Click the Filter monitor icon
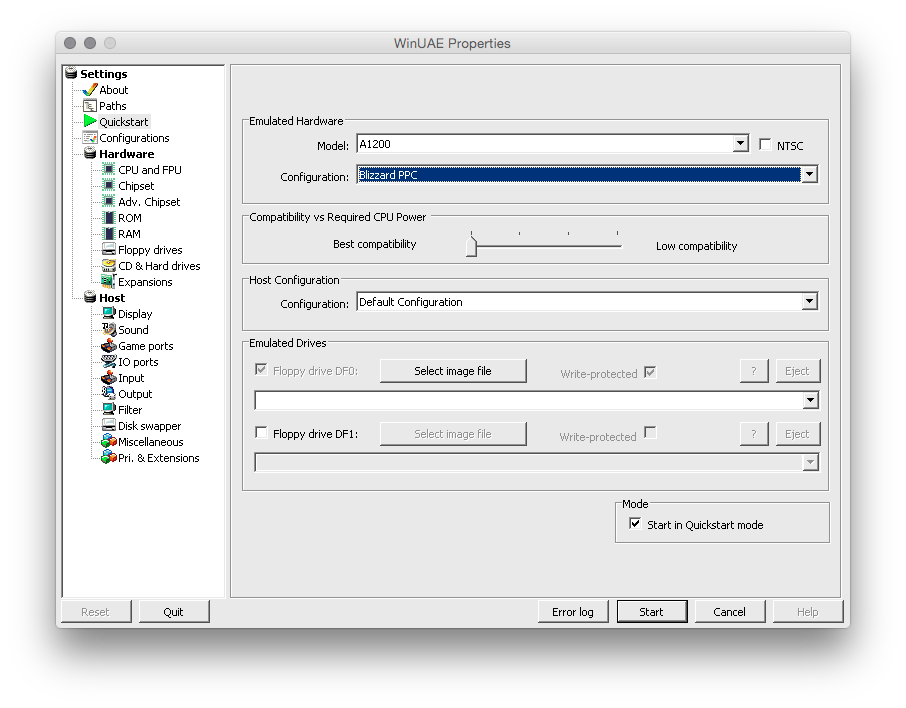This screenshot has height=708, width=906. tap(109, 409)
